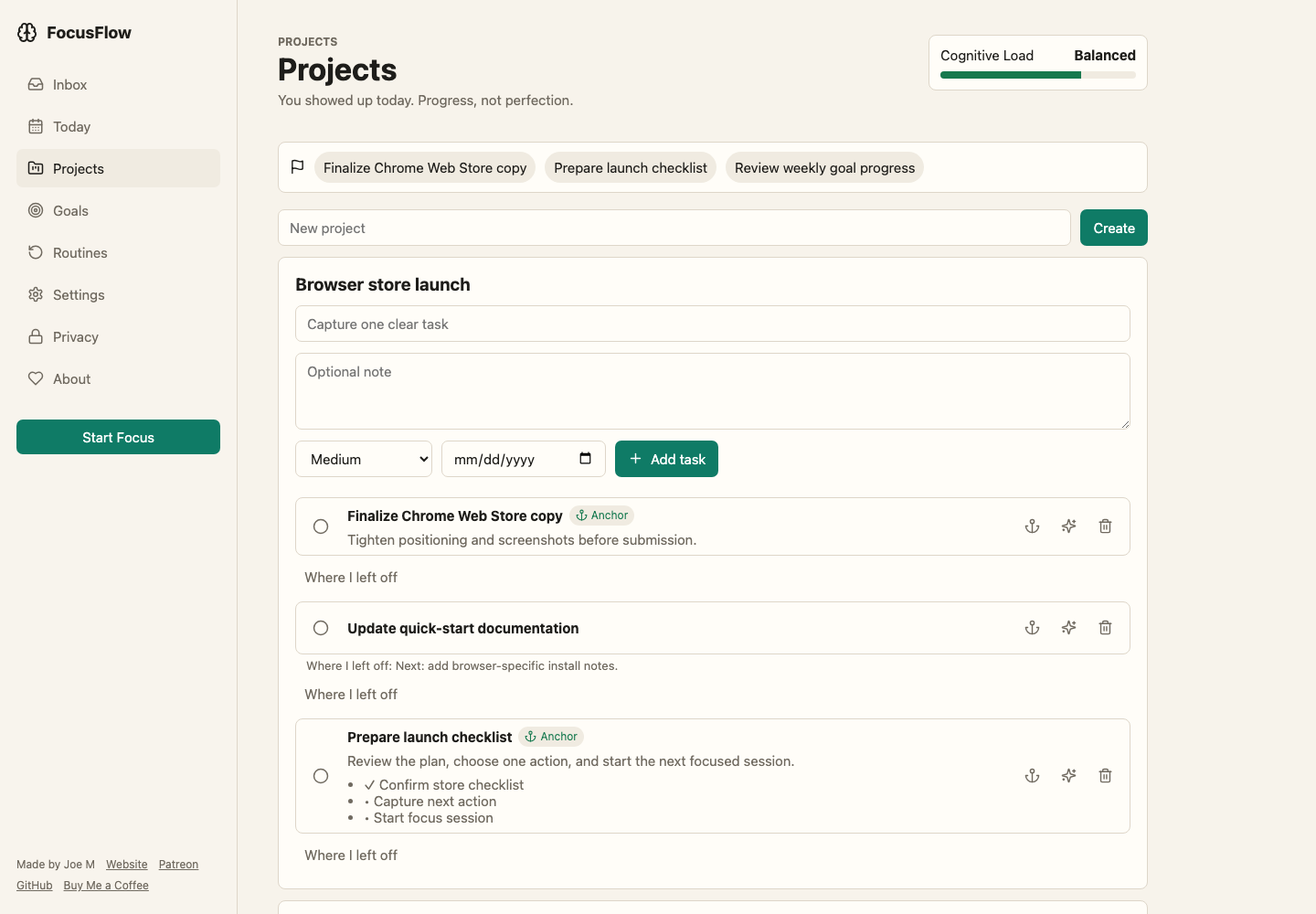Click the FocusFlow brain logo icon
Image resolution: width=1316 pixels, height=914 pixels.
(27, 33)
